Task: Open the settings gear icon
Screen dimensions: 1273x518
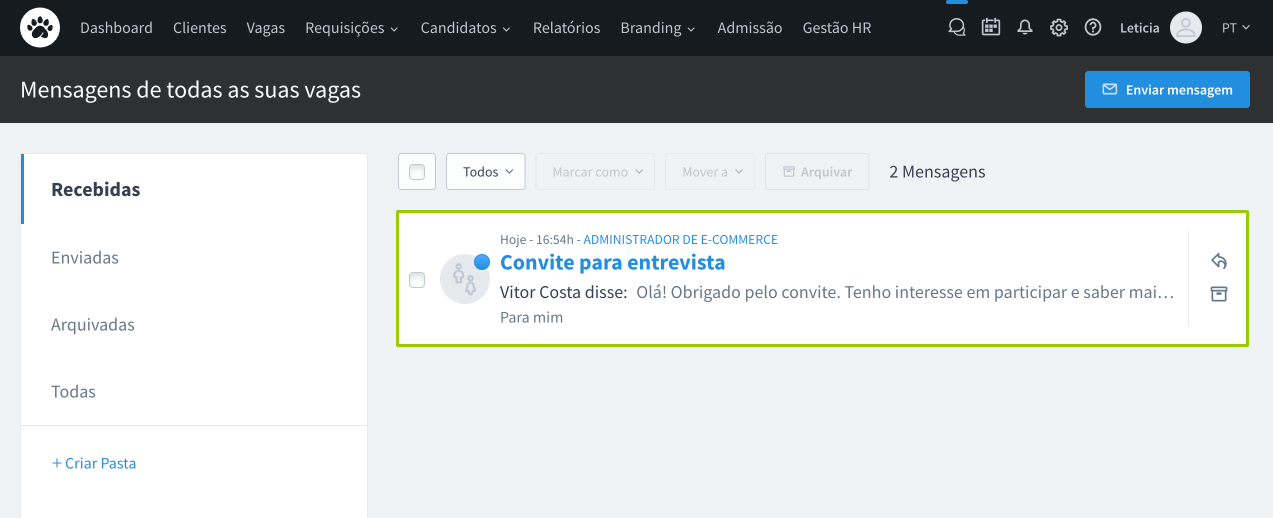Action: pyautogui.click(x=1059, y=28)
